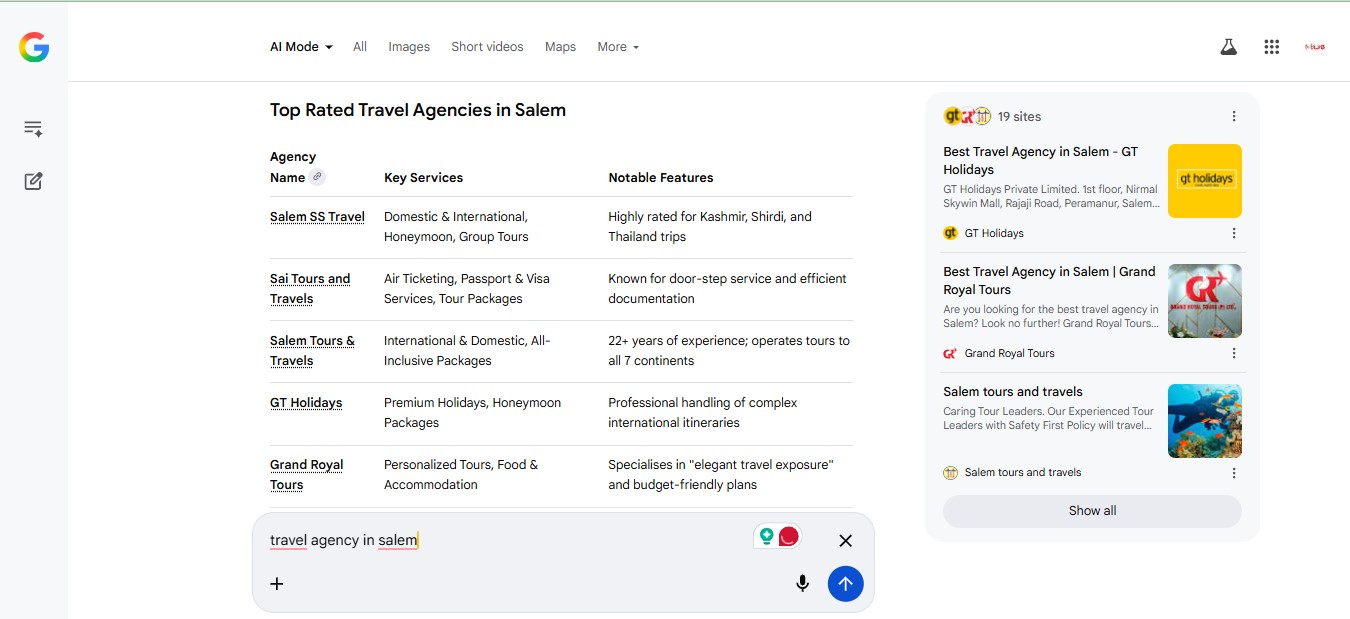The height and width of the screenshot is (619, 1350).
Task: Start a new chat with the edit icon
Action: pyautogui.click(x=33, y=181)
